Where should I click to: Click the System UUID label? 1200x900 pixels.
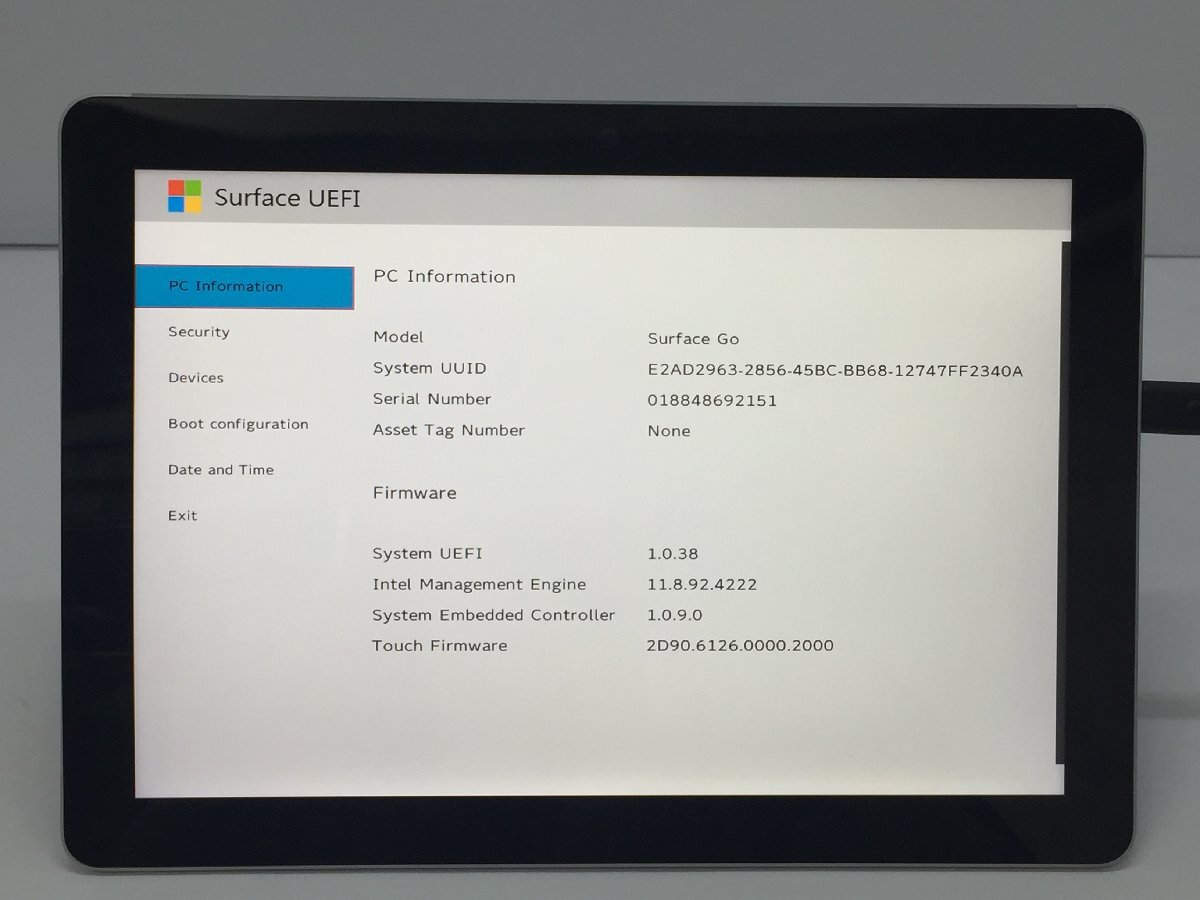(429, 368)
